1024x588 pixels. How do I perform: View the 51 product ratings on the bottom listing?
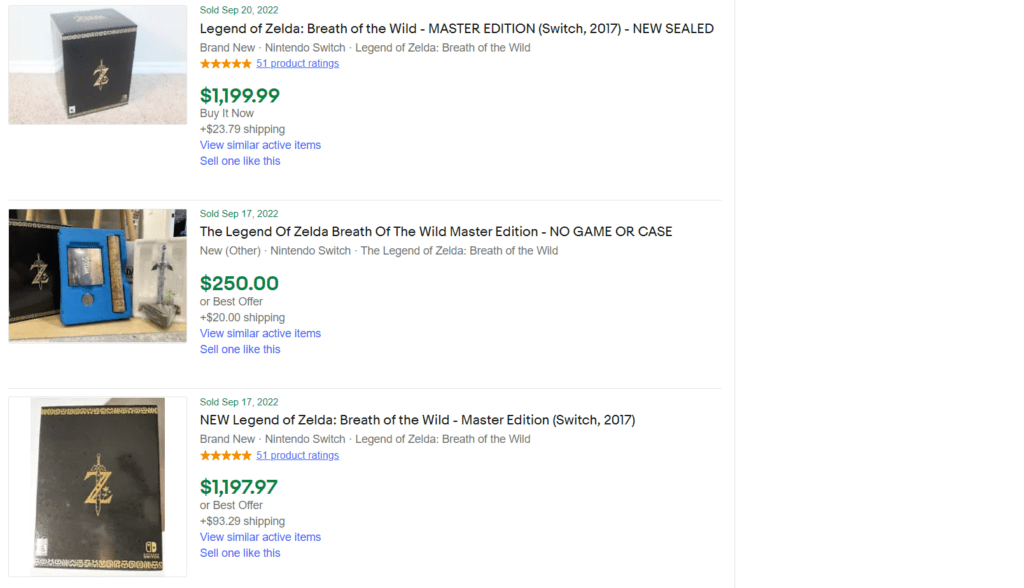(297, 455)
